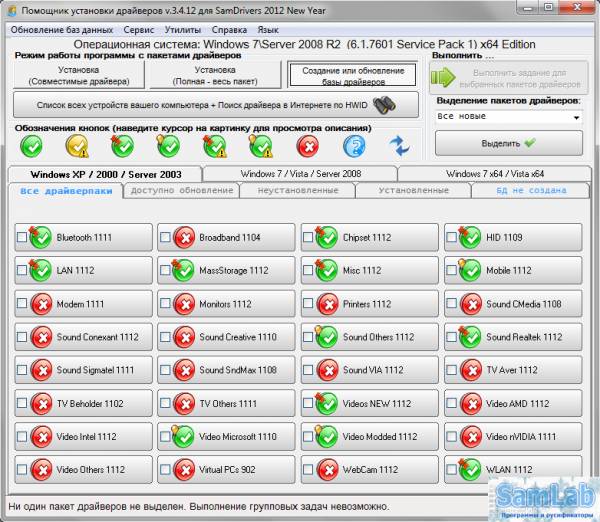Check the Video Intel 1112 checkbox
This screenshot has width=600, height=522.
point(22,437)
